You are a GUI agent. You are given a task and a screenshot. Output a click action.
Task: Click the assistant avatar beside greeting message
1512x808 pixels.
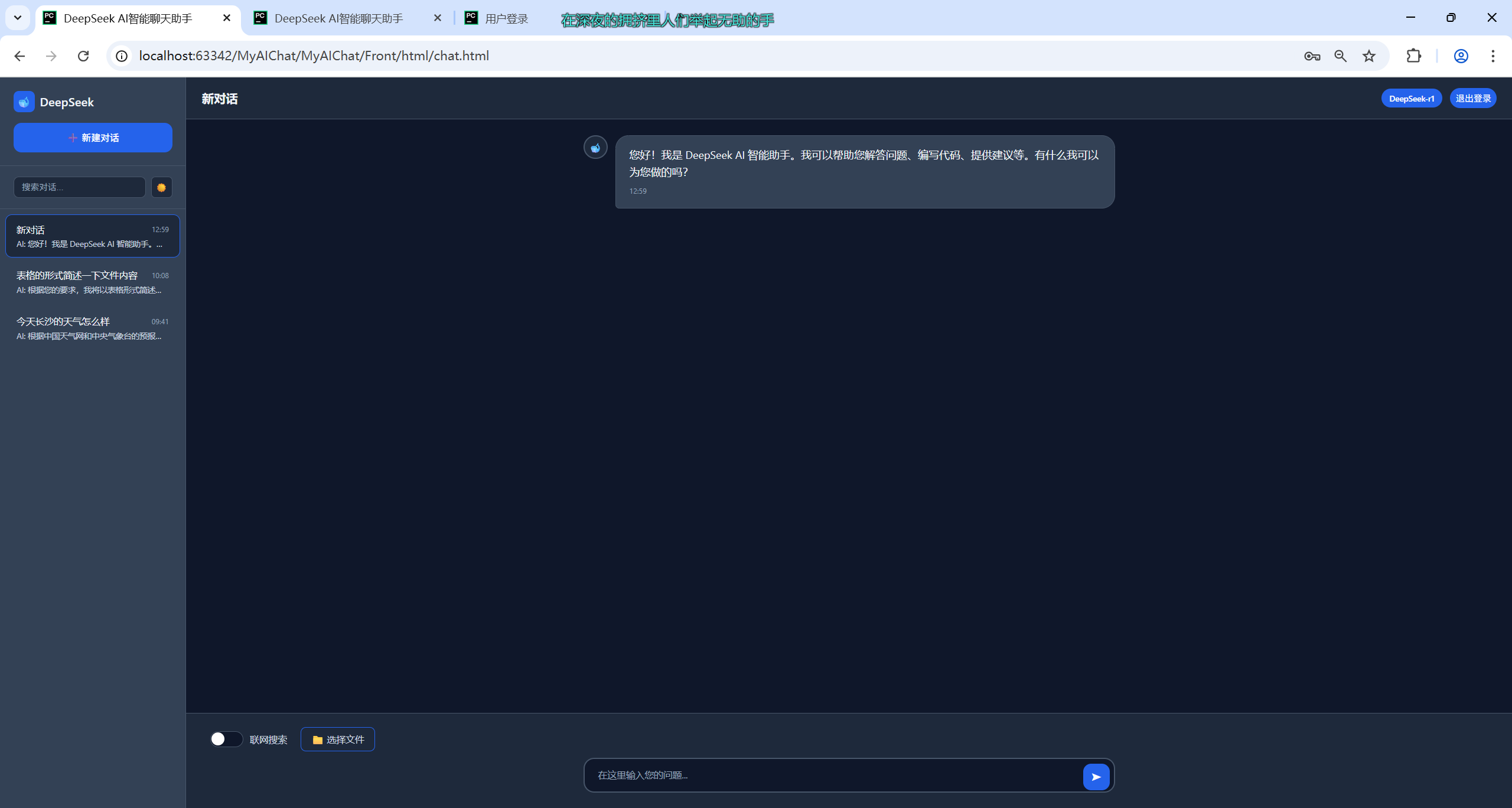coord(595,148)
